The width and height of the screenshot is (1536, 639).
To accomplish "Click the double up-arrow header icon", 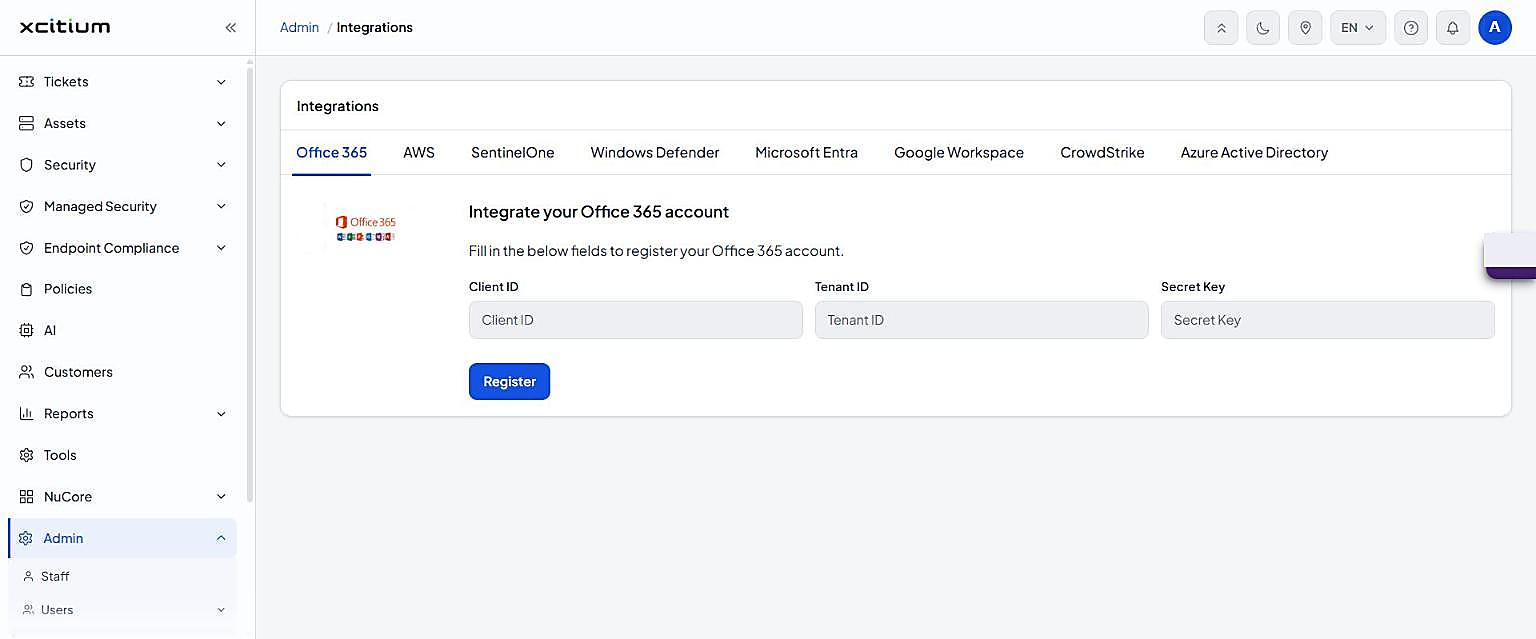I will click(x=1221, y=28).
